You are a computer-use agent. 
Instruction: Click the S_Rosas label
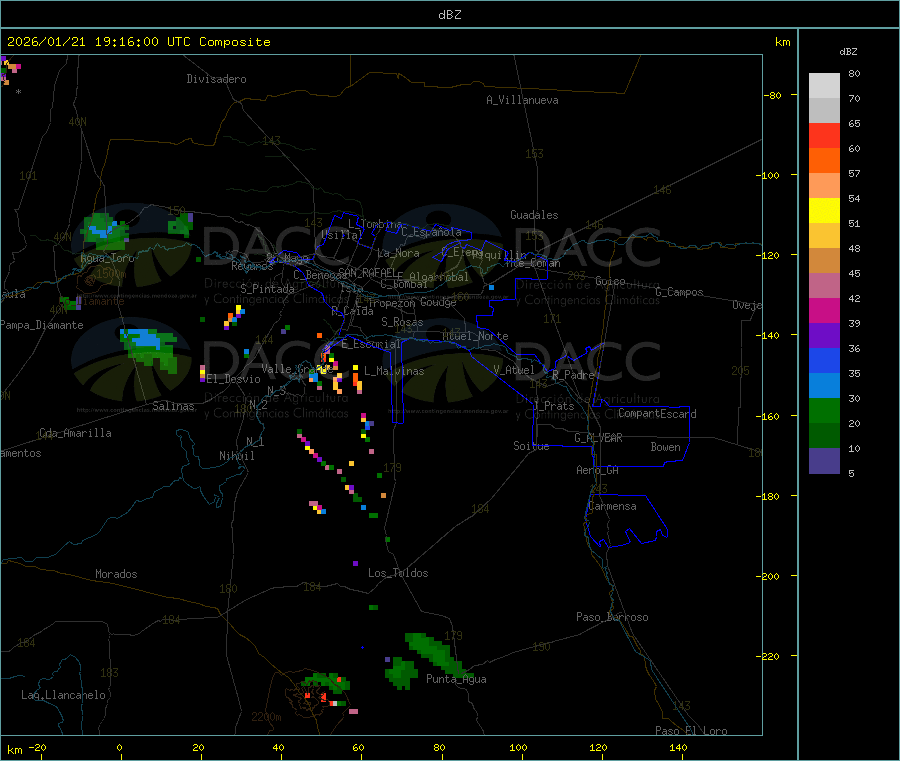point(402,322)
